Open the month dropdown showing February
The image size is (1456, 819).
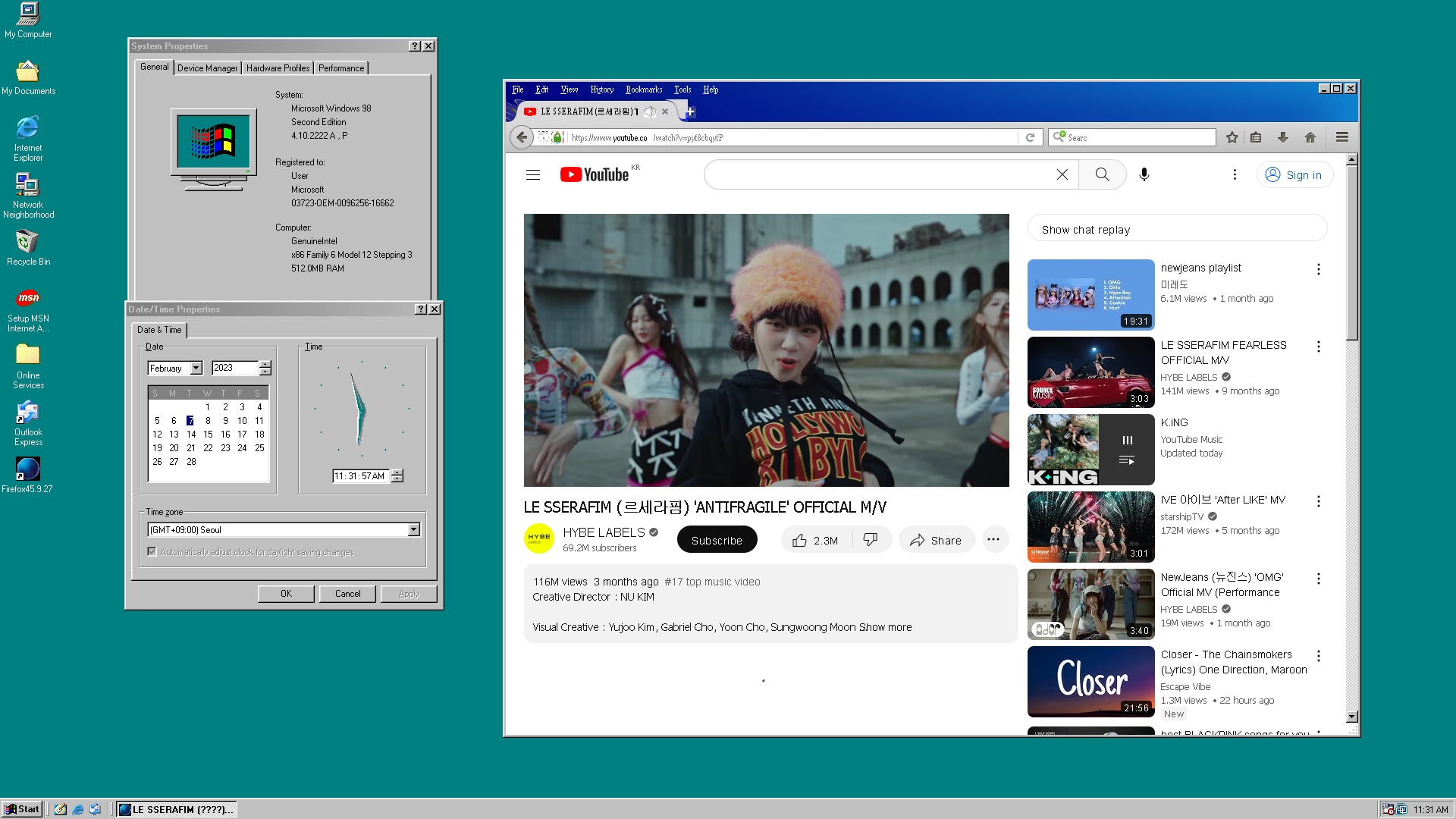pyautogui.click(x=196, y=368)
